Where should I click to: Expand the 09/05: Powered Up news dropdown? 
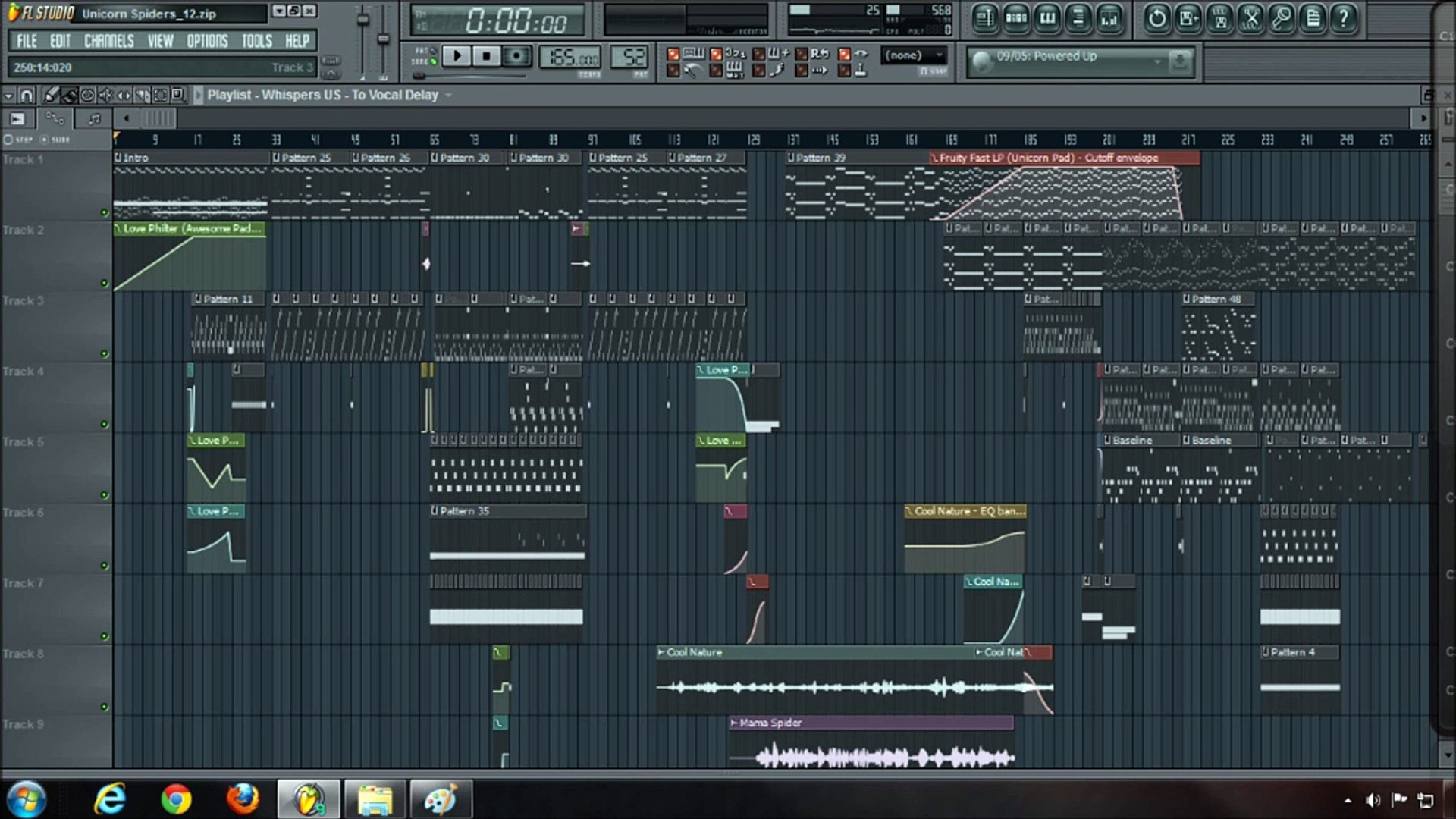pos(1157,61)
